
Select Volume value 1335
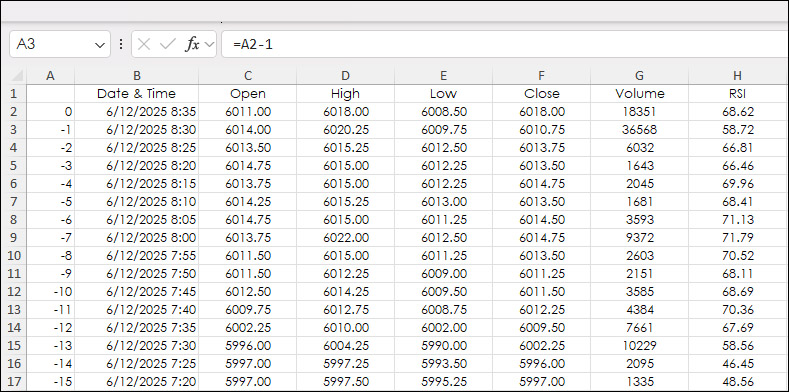[639, 381]
